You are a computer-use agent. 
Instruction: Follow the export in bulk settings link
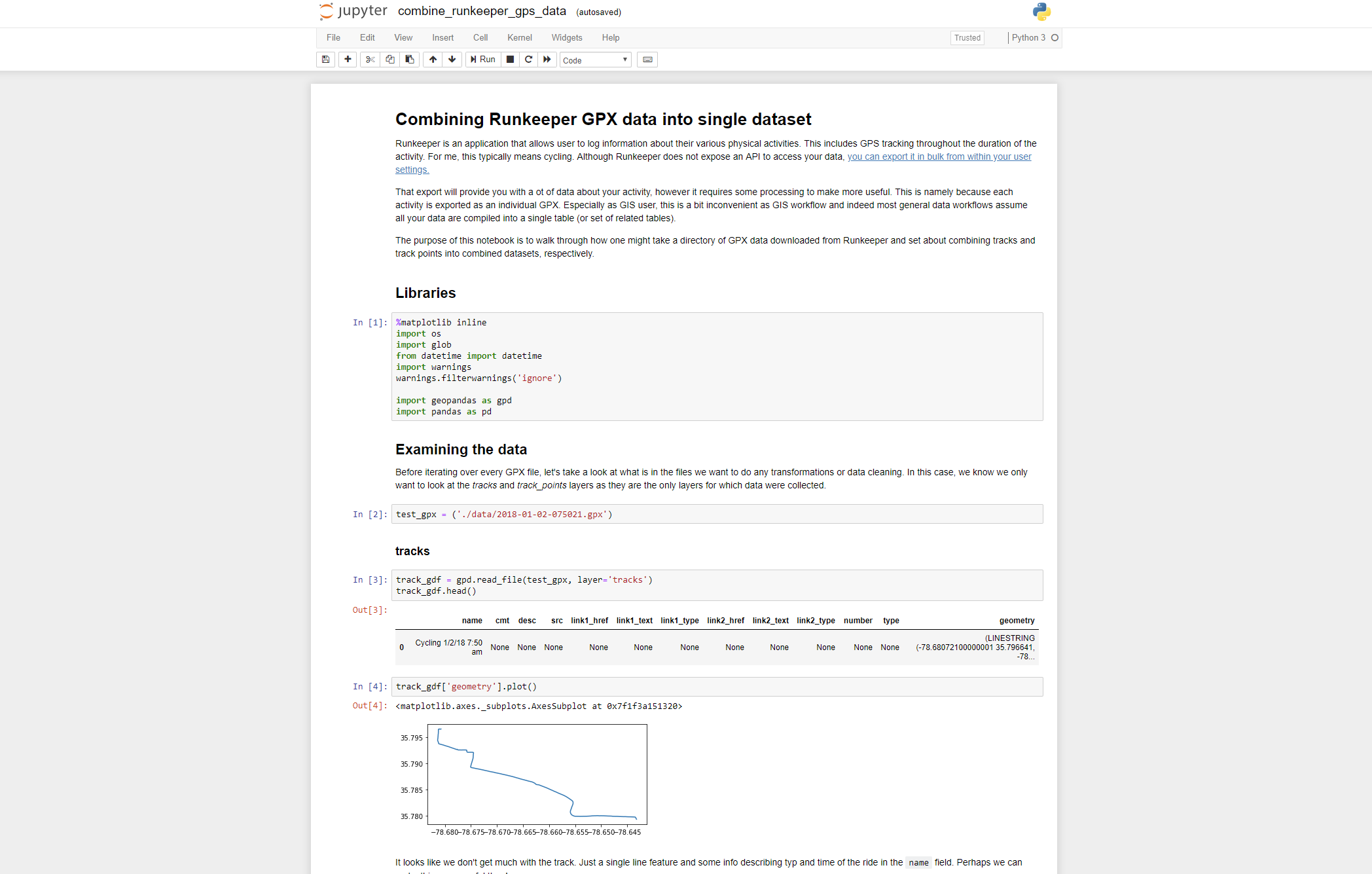click(939, 157)
